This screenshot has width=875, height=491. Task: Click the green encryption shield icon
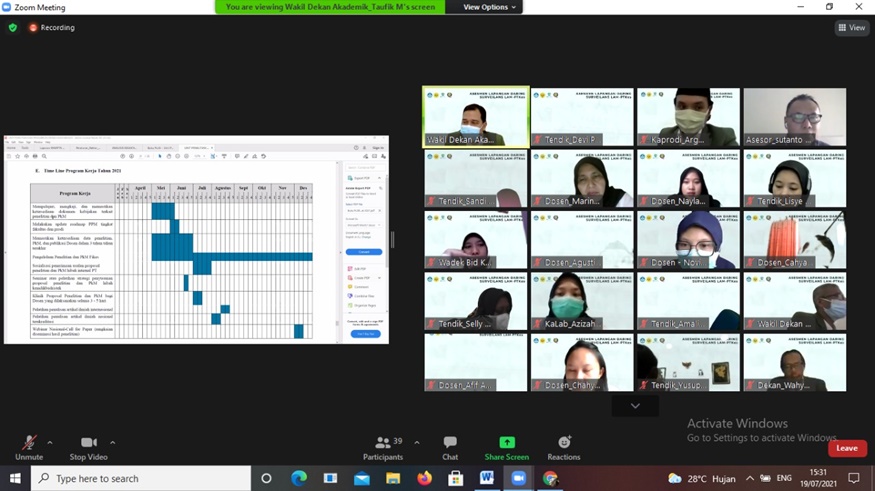(x=13, y=28)
